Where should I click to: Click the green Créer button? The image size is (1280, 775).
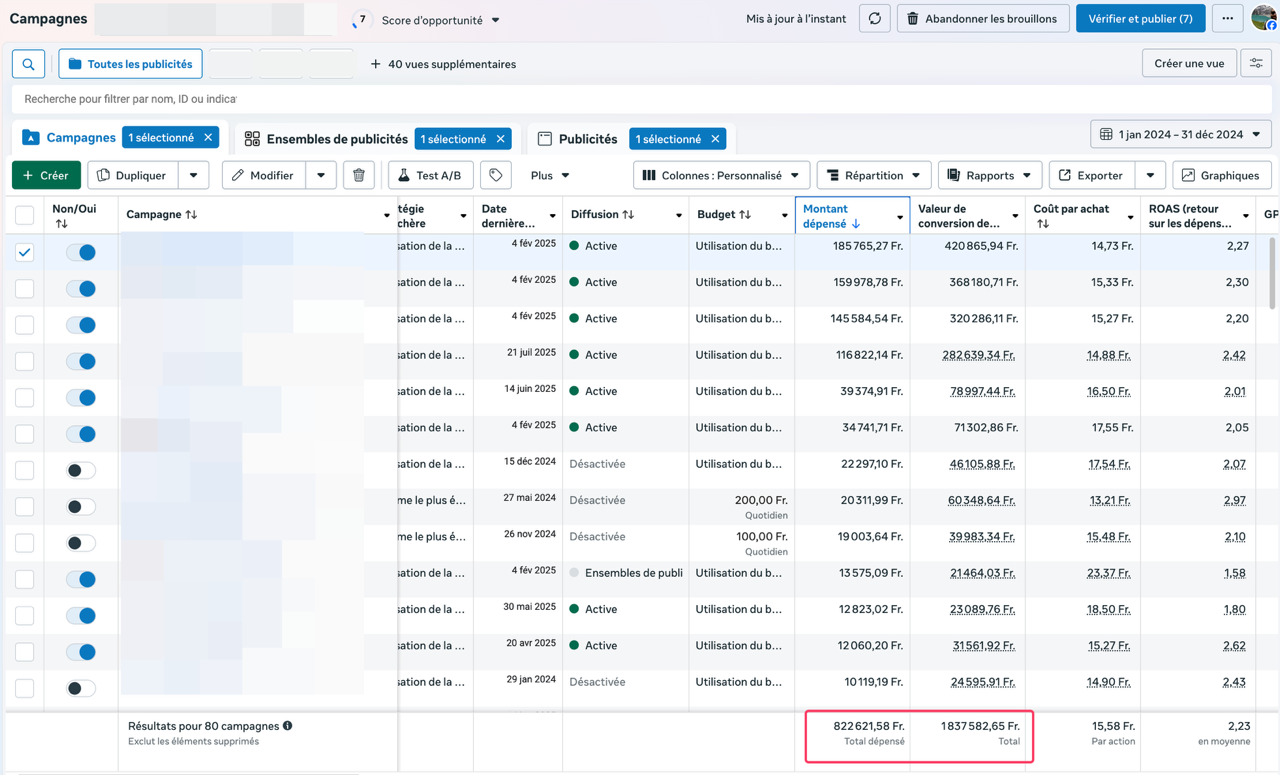coord(46,175)
